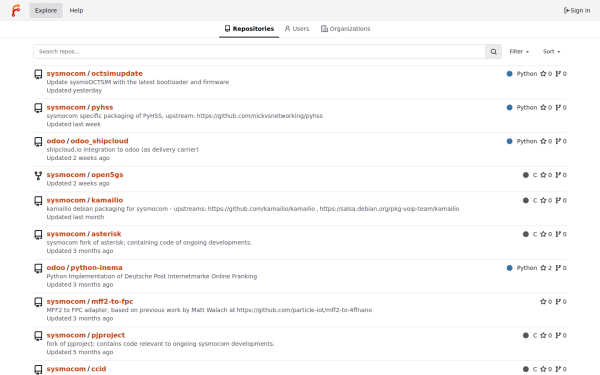600x375 pixels.
Task: Click the shipcloud.io integration description text
Action: [x=122, y=150]
